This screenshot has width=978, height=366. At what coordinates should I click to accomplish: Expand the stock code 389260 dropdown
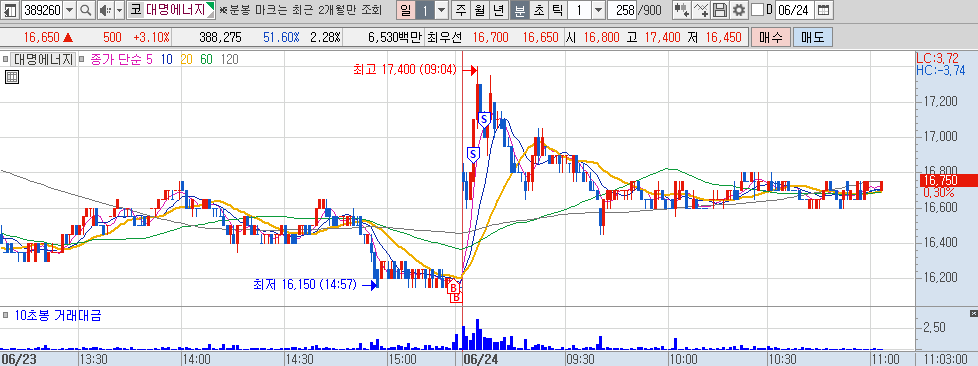pyautogui.click(x=69, y=9)
